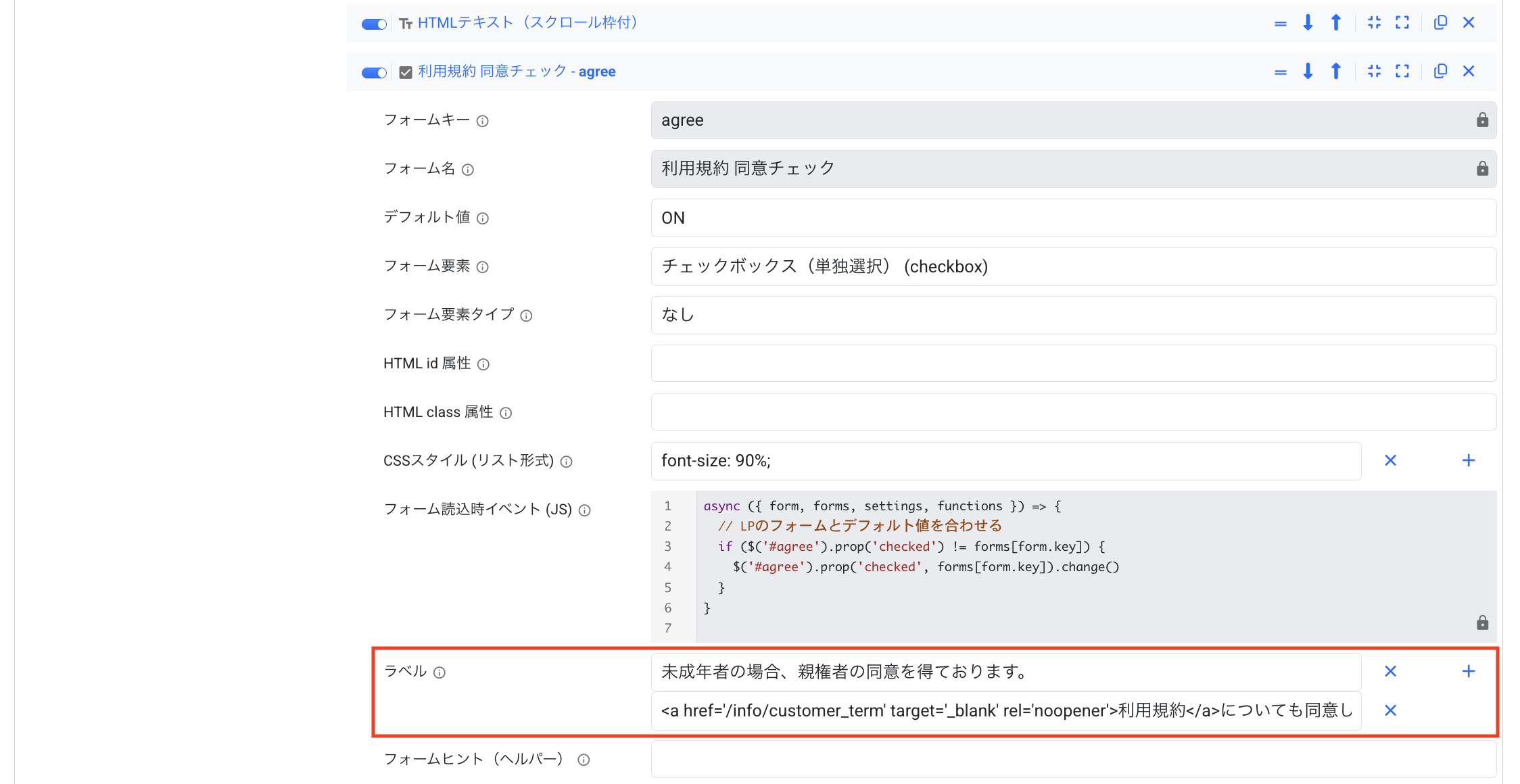The image size is (1520, 784).
Task: Expand icon on the HTMLテキスト row
Action: coord(1402,22)
